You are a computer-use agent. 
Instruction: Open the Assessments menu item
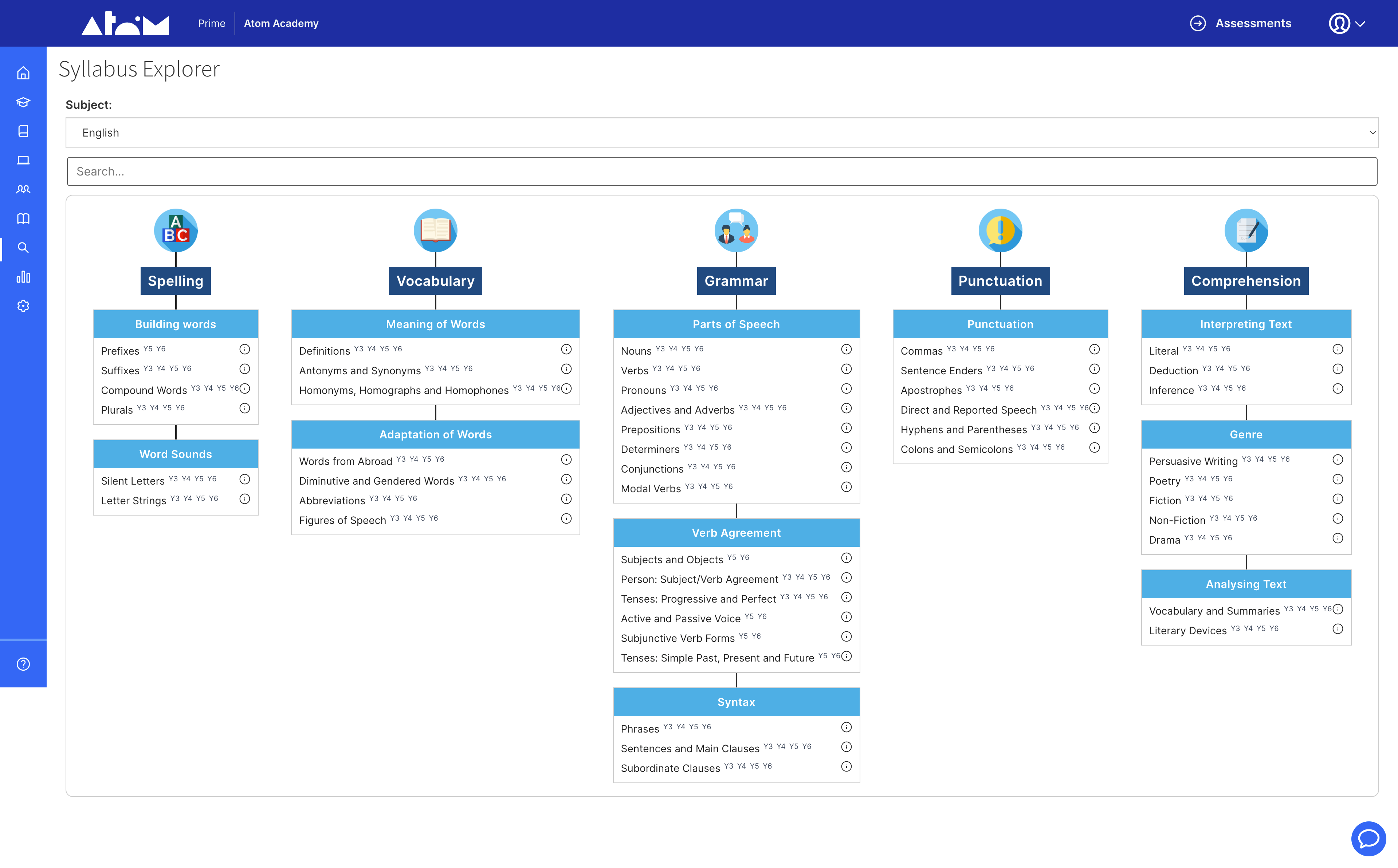[1253, 24]
